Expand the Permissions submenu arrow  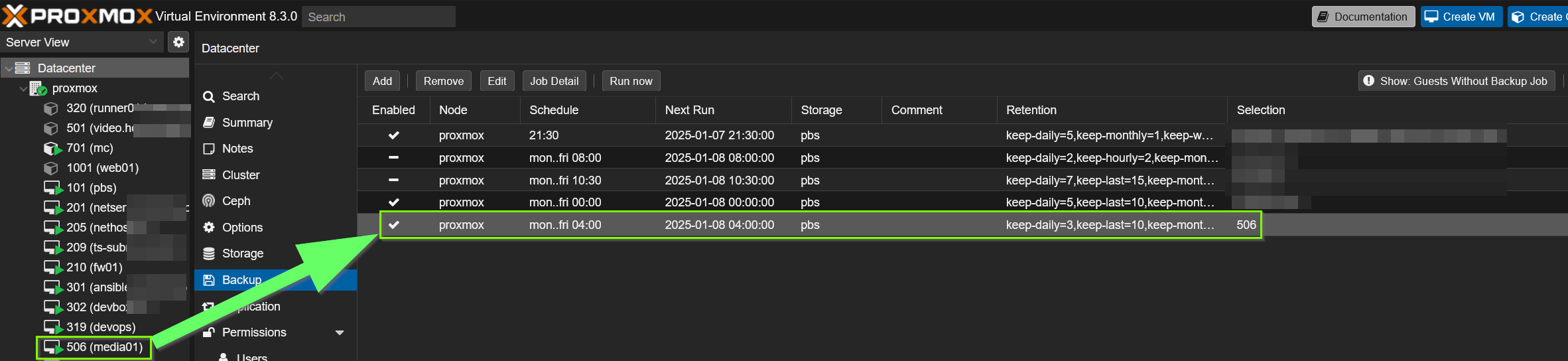340,332
